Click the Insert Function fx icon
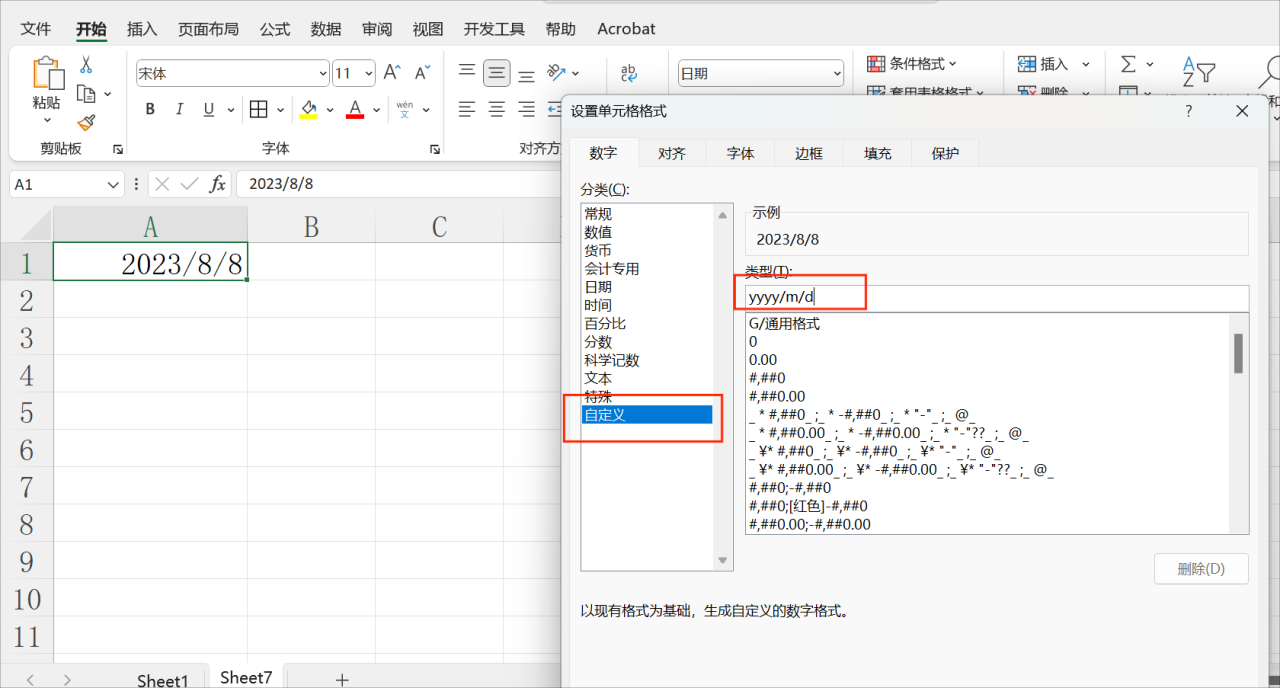The image size is (1280, 688). tap(217, 184)
